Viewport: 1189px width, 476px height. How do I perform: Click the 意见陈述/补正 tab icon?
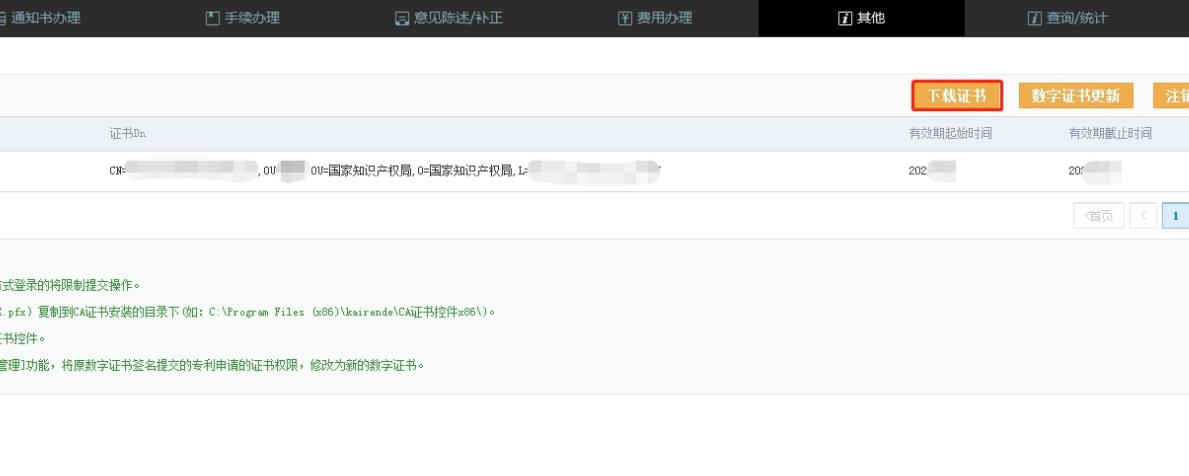pyautogui.click(x=402, y=18)
